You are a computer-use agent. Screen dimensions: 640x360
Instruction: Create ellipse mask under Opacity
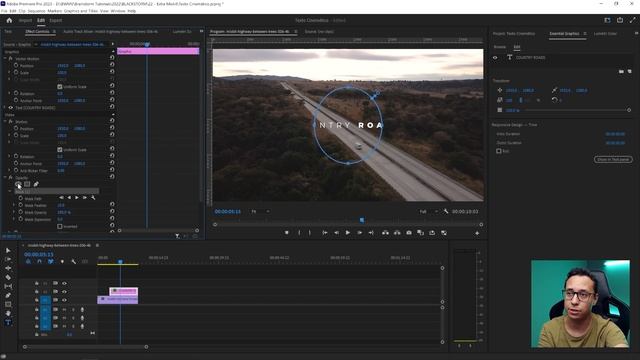click(18, 184)
